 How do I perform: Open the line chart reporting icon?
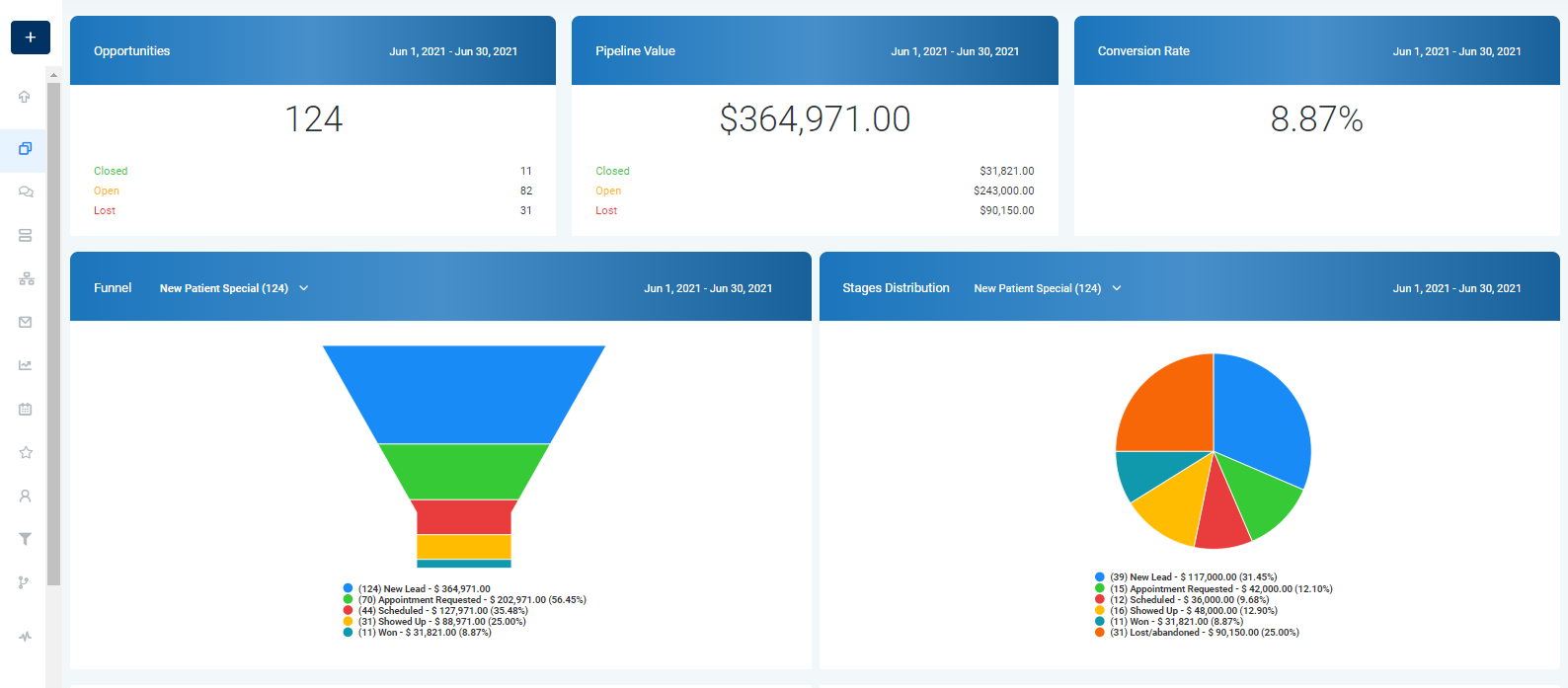click(x=26, y=365)
